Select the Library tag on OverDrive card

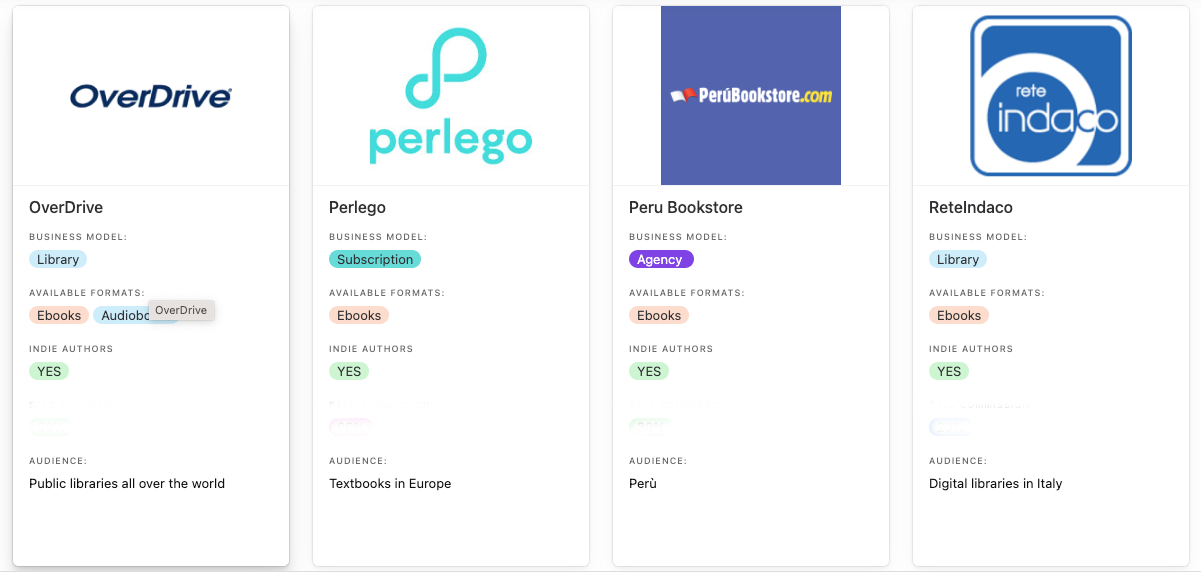click(x=58, y=259)
